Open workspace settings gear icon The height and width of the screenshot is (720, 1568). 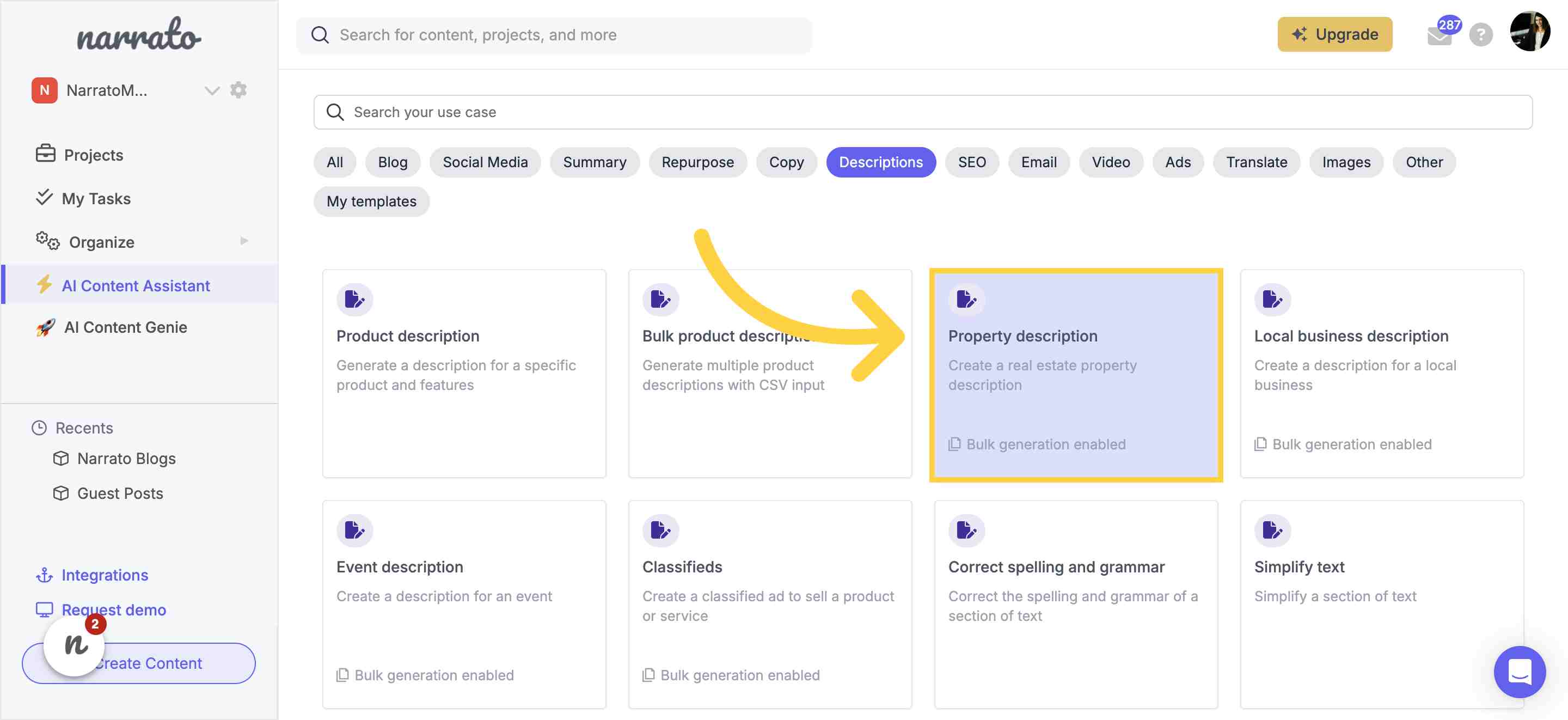coord(238,90)
